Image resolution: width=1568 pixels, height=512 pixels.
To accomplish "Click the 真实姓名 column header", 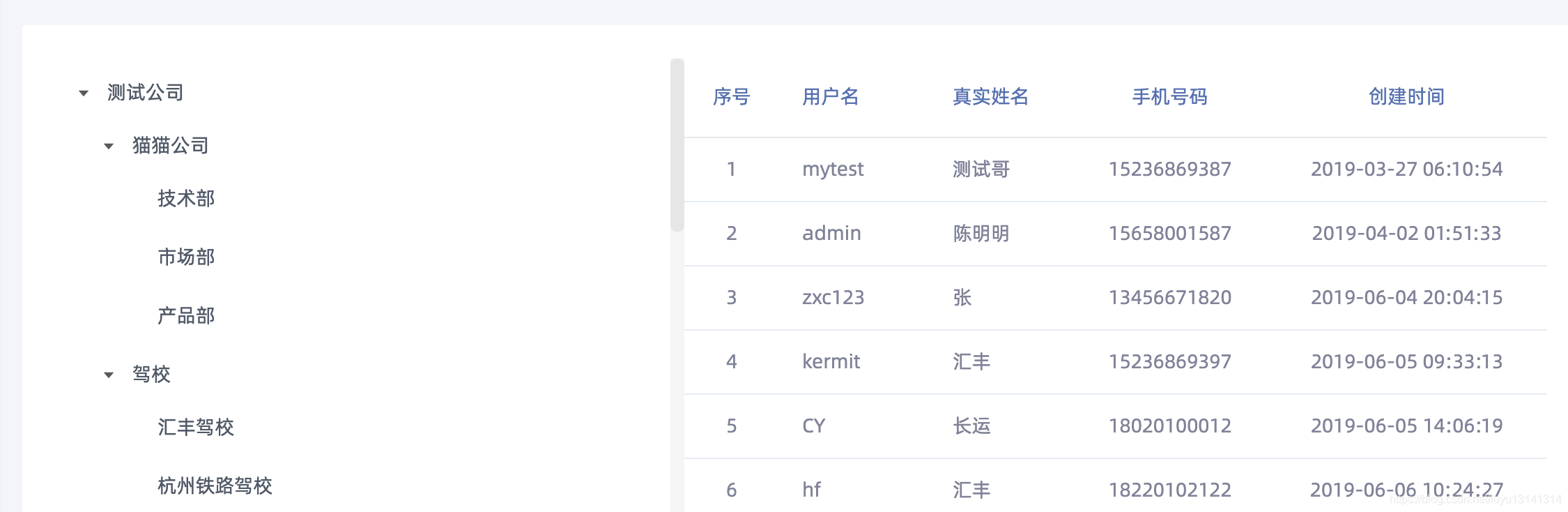I will (x=990, y=97).
